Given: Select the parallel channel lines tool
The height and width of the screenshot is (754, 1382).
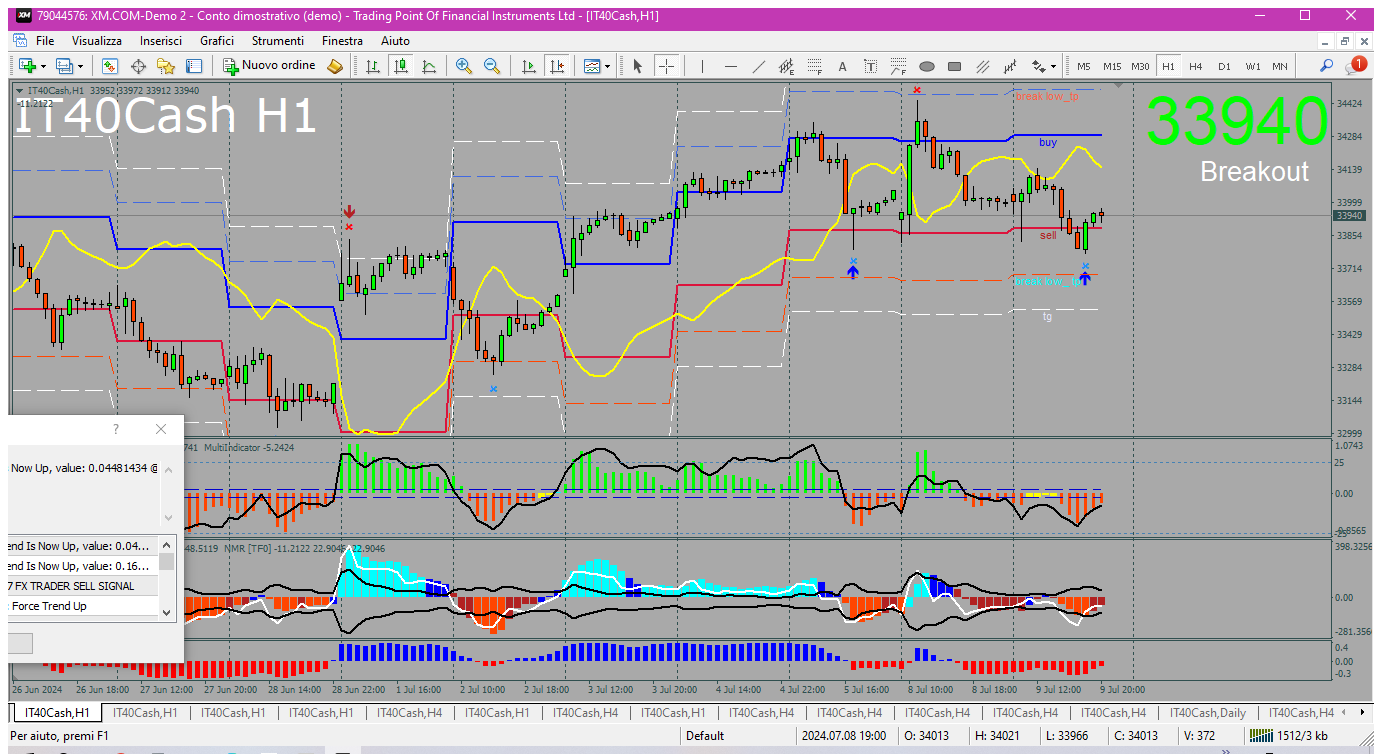Looking at the screenshot, I should 983,66.
